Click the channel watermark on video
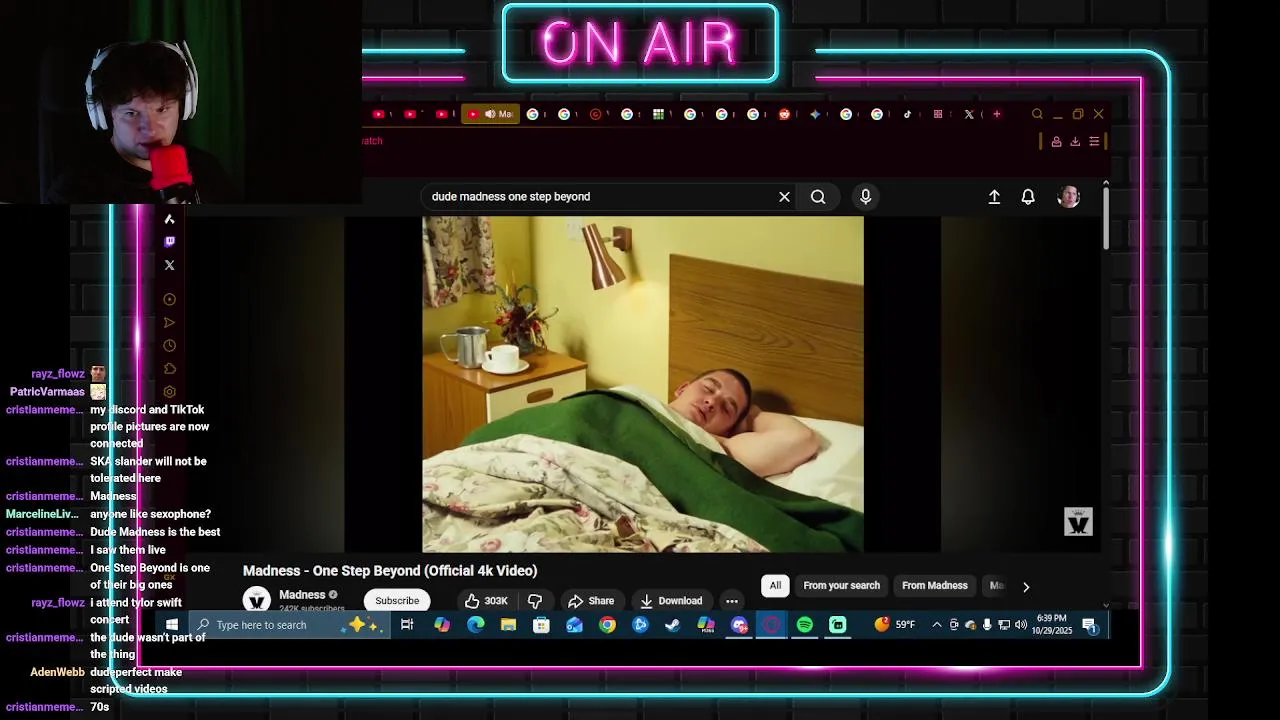1280x720 pixels. (x=1078, y=522)
